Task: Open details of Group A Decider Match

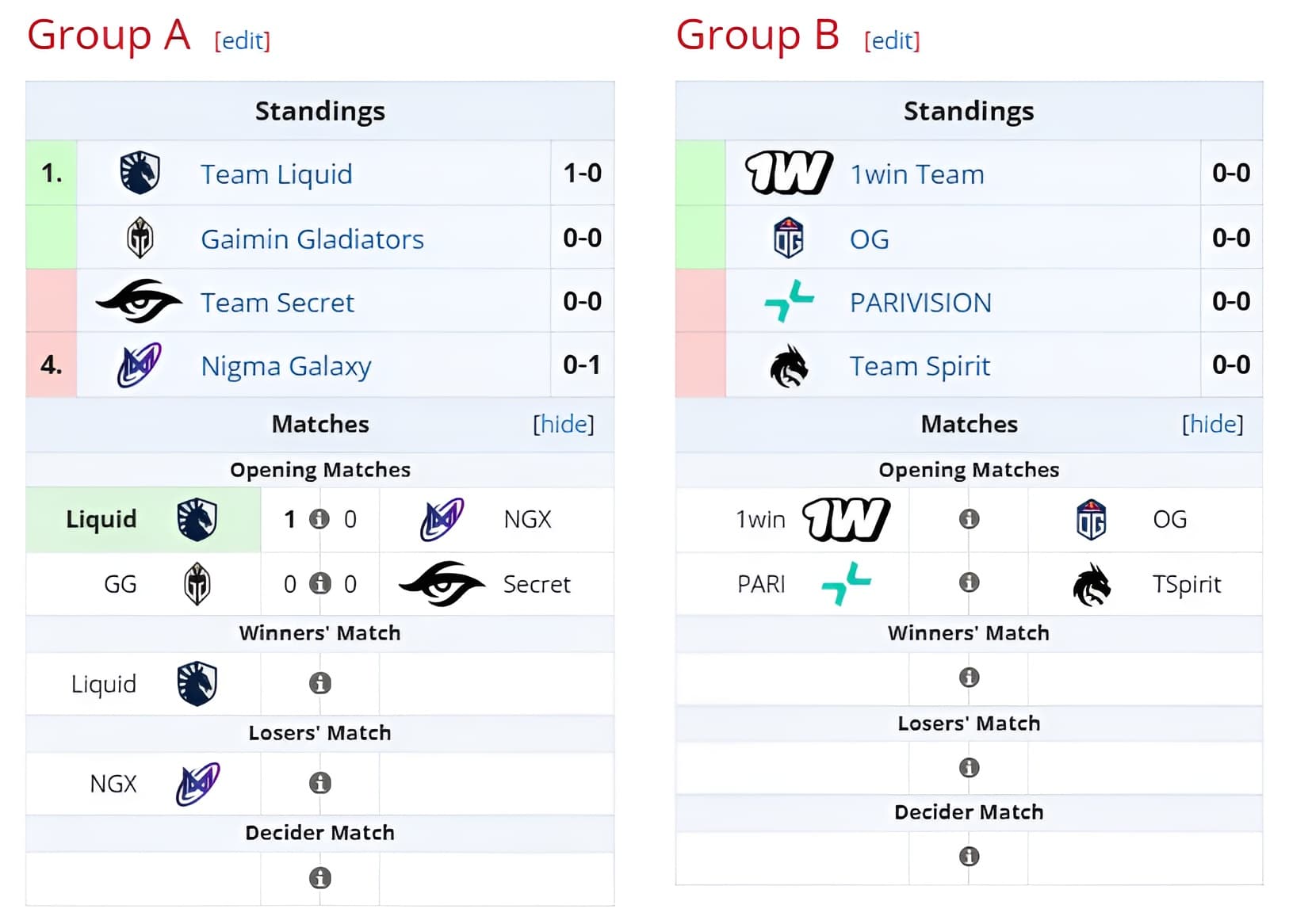Action: [x=319, y=878]
